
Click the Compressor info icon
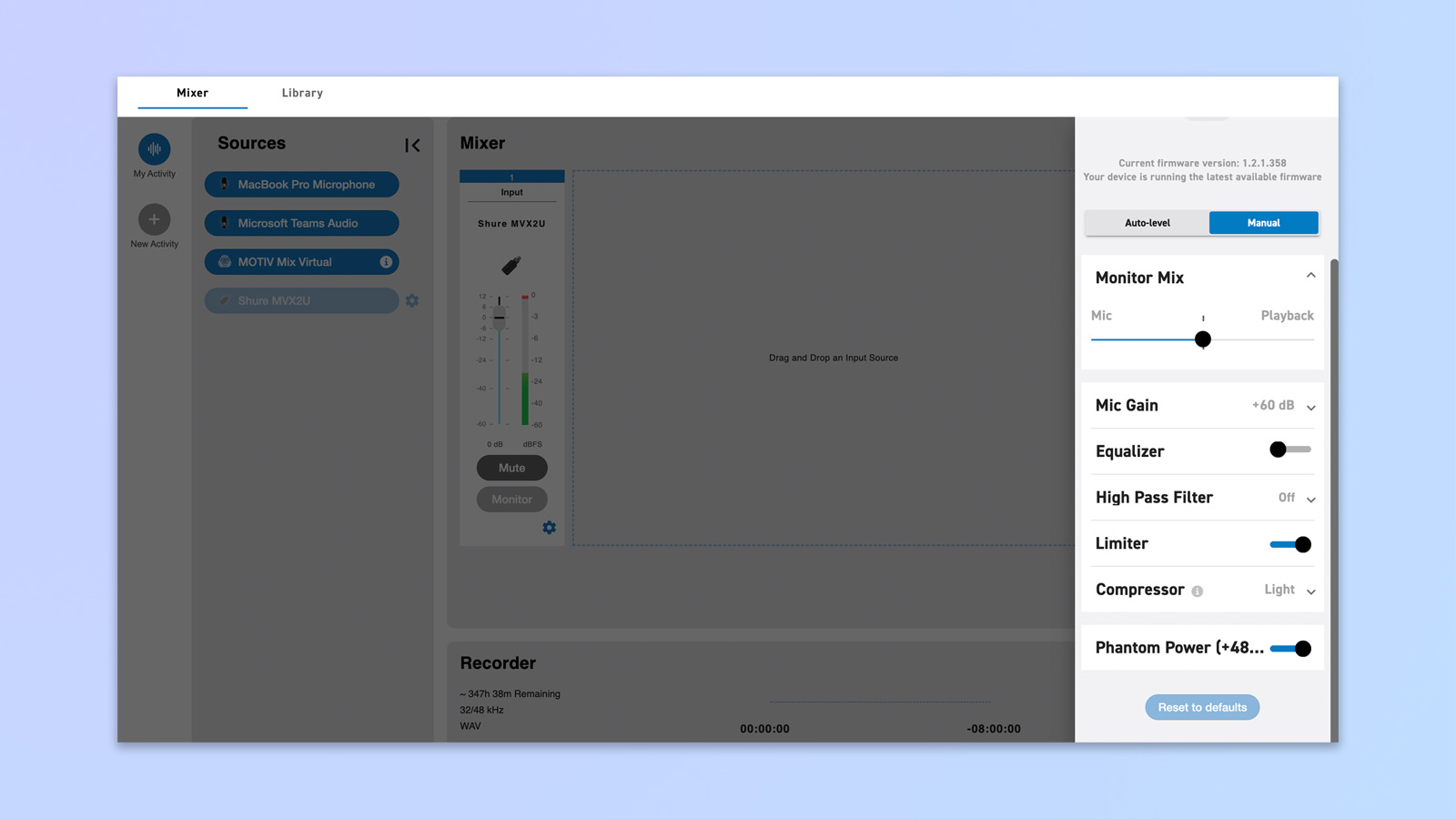[x=1198, y=591]
